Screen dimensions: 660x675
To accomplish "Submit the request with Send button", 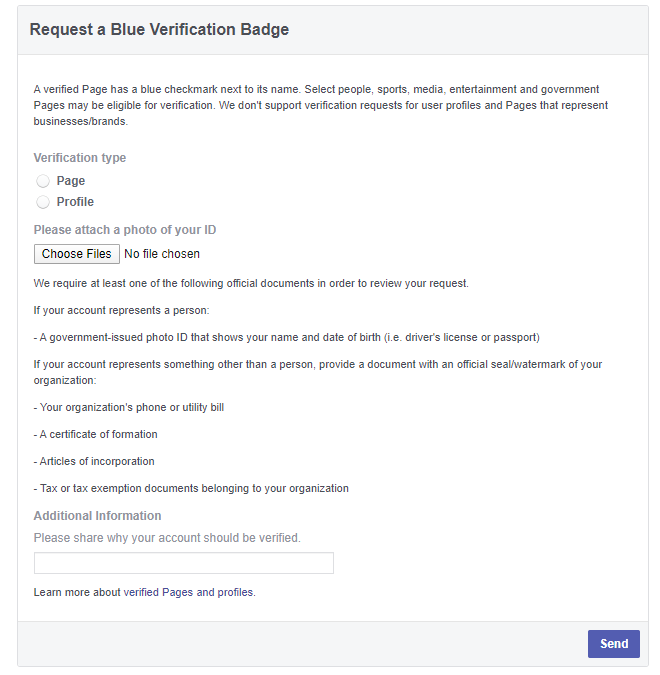I will coord(613,643).
